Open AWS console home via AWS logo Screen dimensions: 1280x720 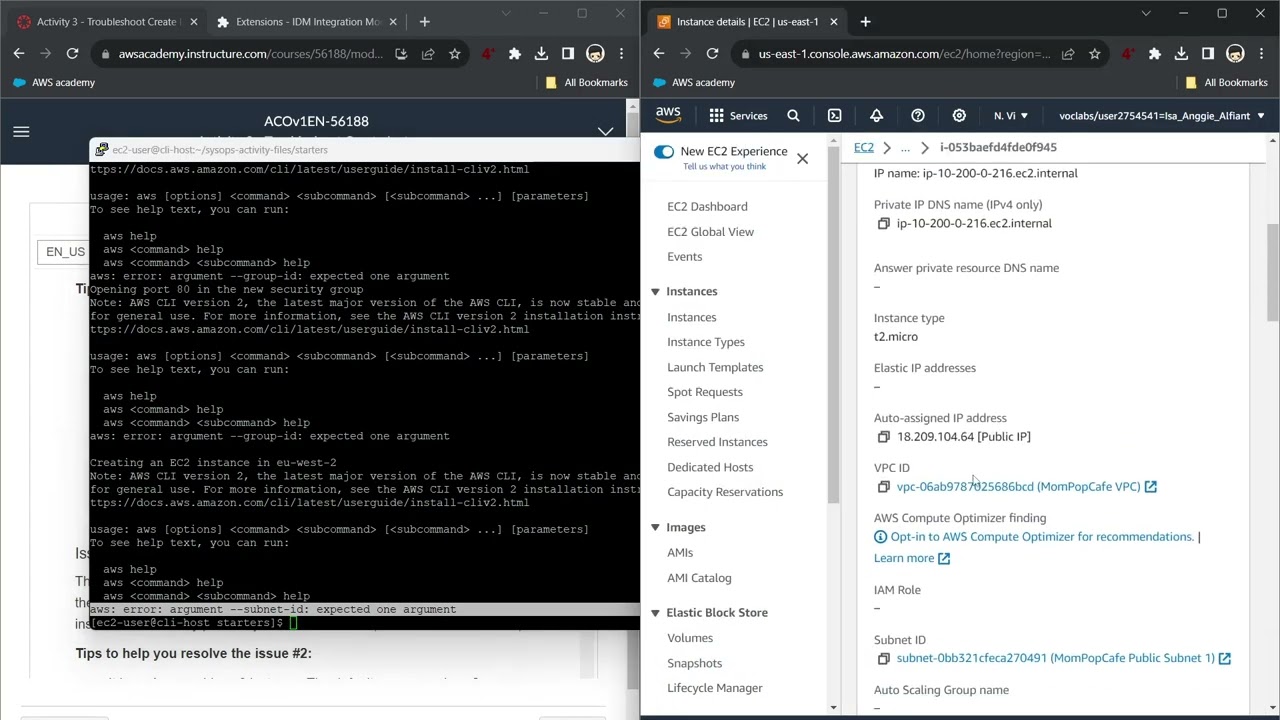668,115
